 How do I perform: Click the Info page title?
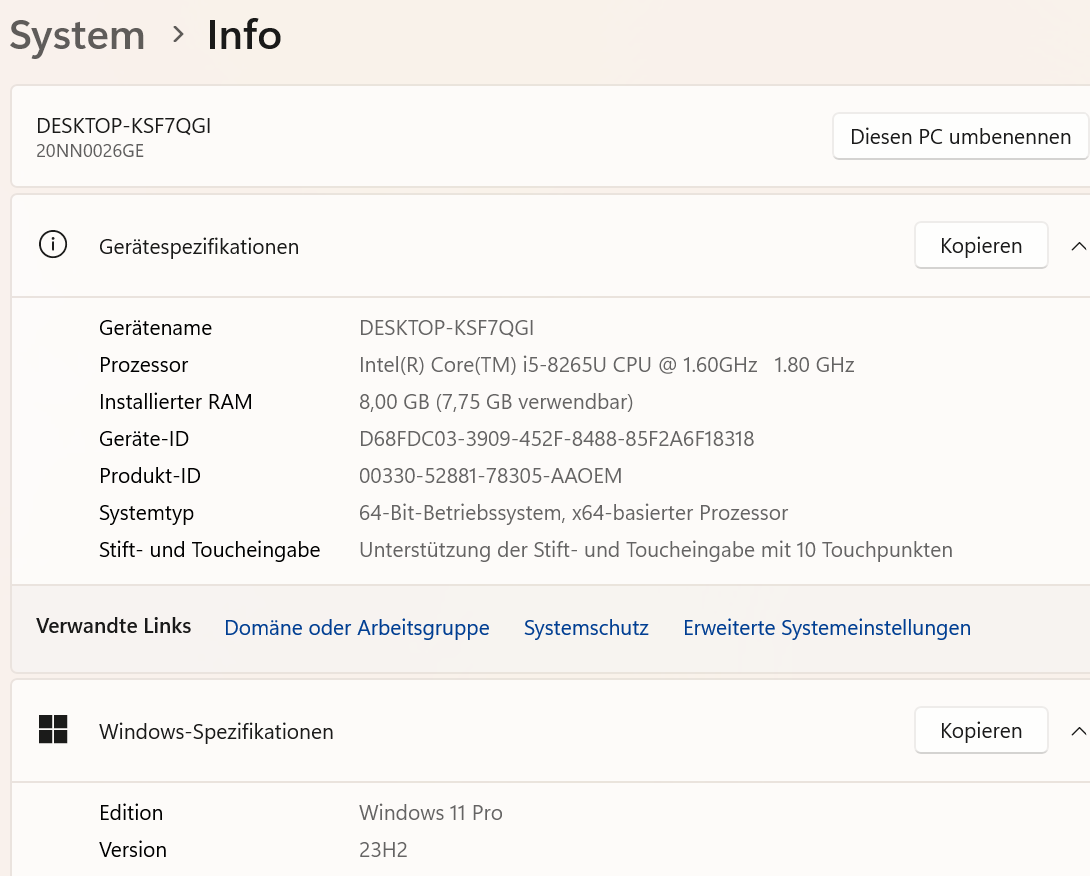(x=244, y=35)
